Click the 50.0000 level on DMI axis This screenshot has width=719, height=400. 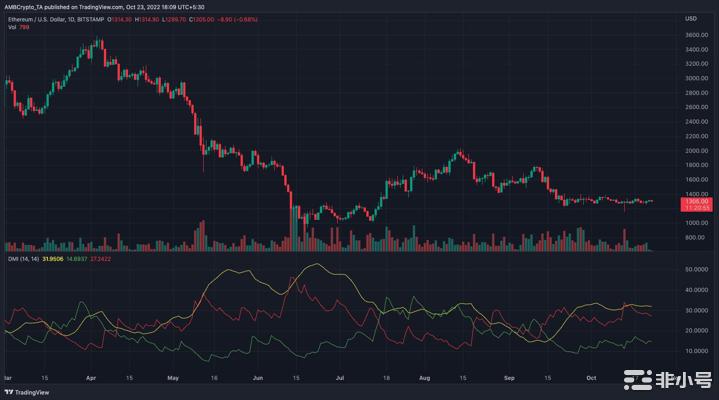[696, 270]
